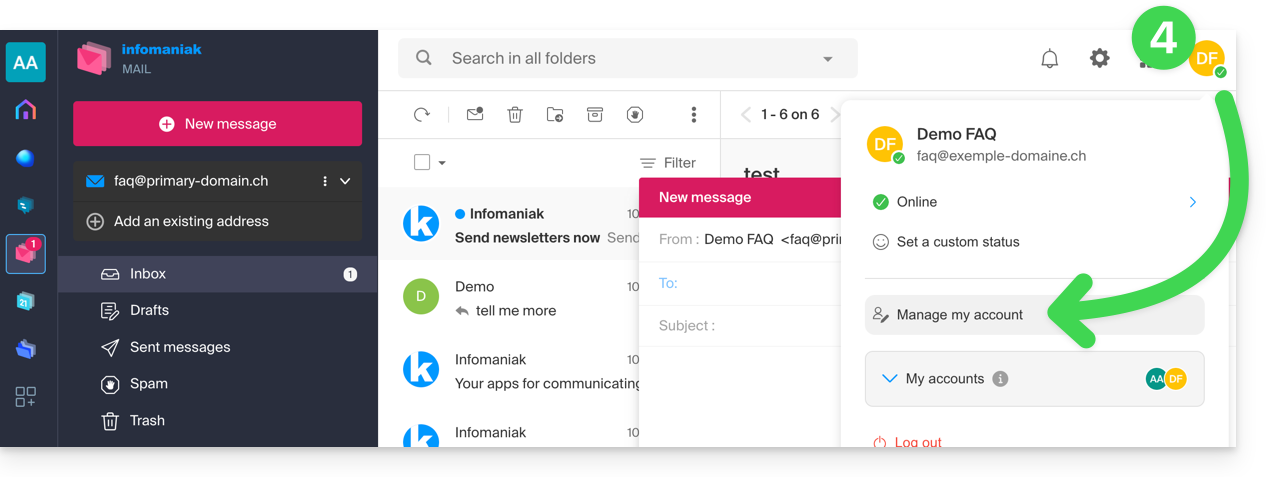Open the Filter options
This screenshot has height=477, width=1266.
pyautogui.click(x=668, y=163)
